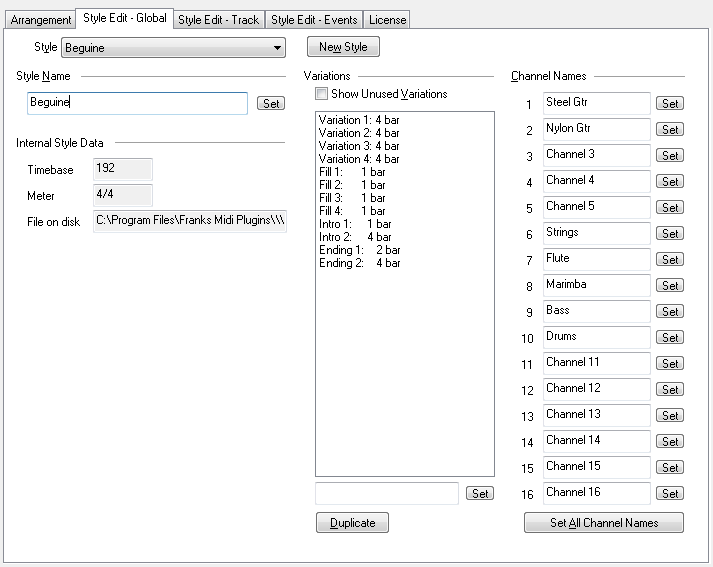Open the Style Edit - Events tab

click(314, 20)
